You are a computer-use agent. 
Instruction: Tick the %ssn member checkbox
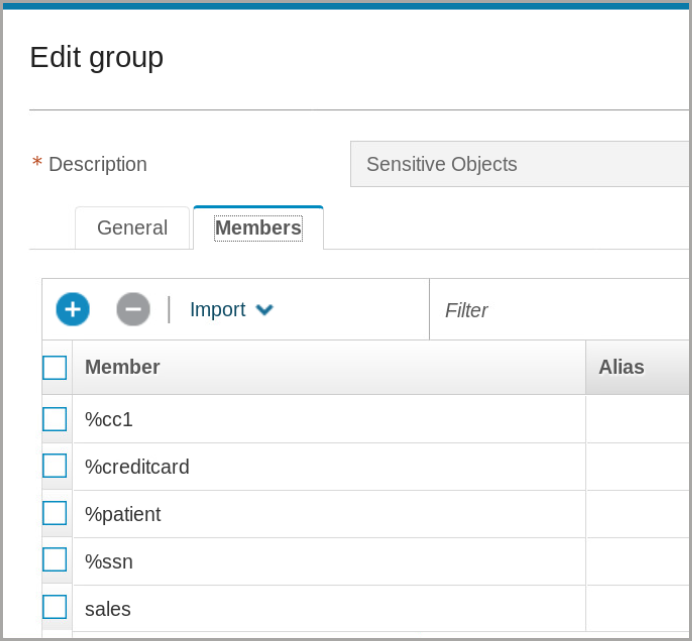coord(55,560)
